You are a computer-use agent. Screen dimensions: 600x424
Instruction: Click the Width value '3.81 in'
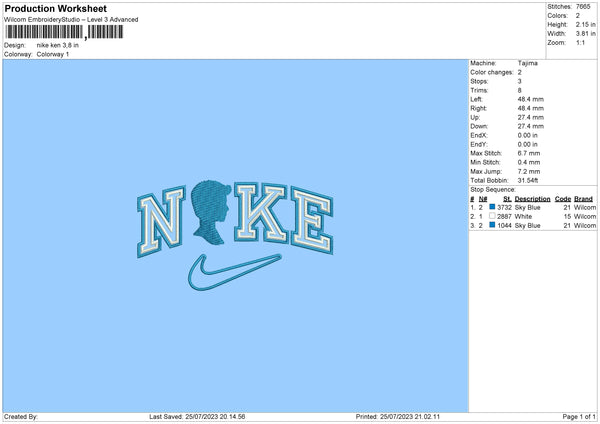click(585, 34)
